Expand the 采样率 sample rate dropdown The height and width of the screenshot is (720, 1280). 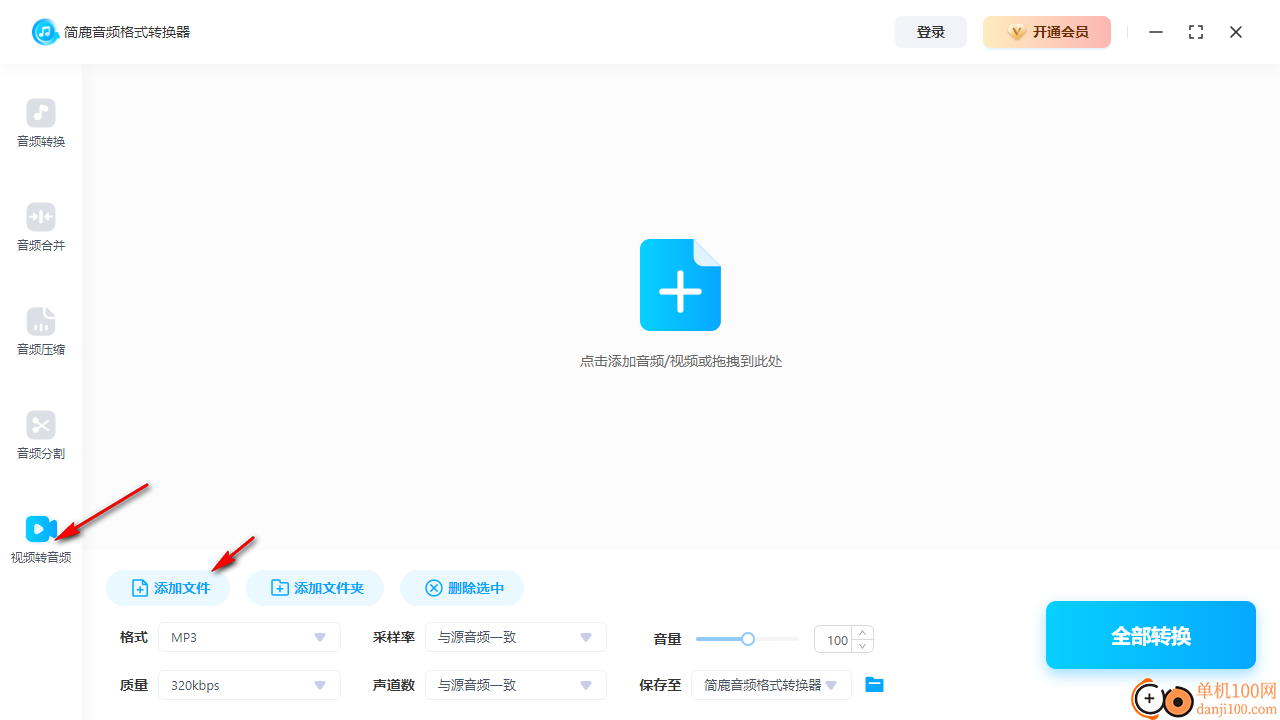pyautogui.click(x=516, y=637)
